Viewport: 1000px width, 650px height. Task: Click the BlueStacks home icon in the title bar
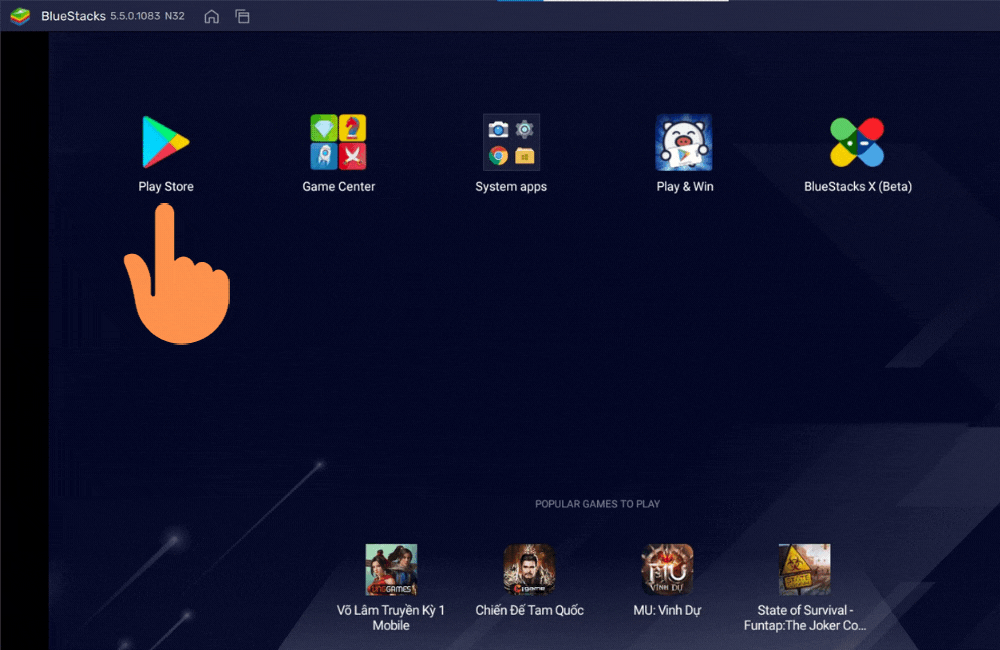[x=211, y=17]
